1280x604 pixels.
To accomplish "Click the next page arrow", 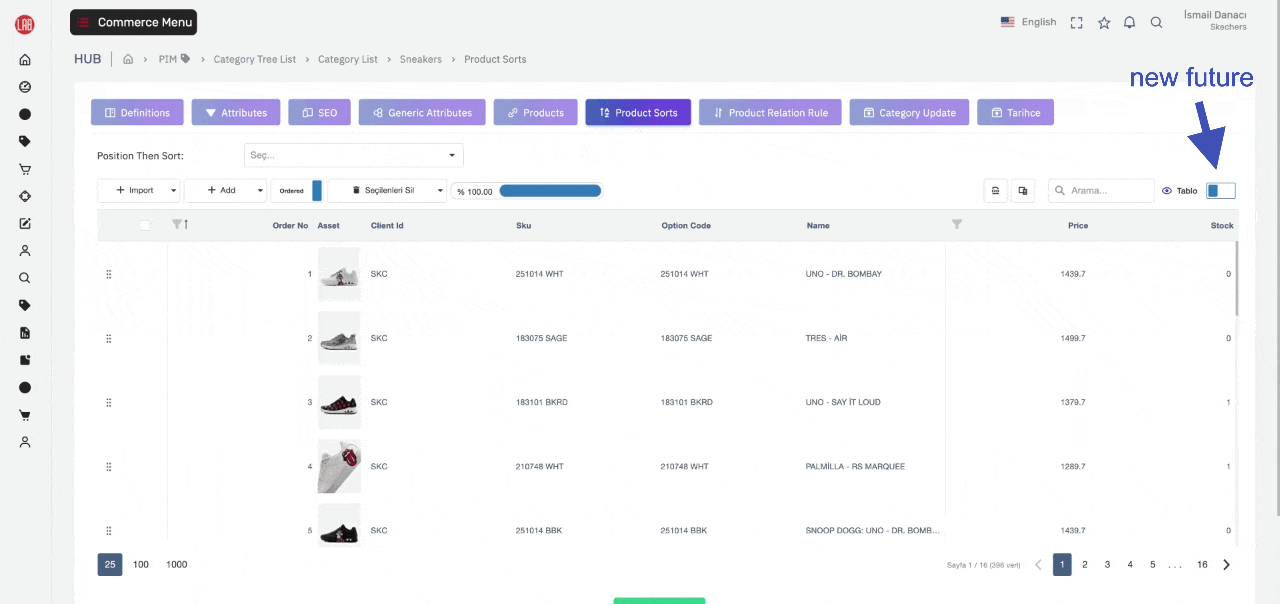I will click(x=1227, y=565).
